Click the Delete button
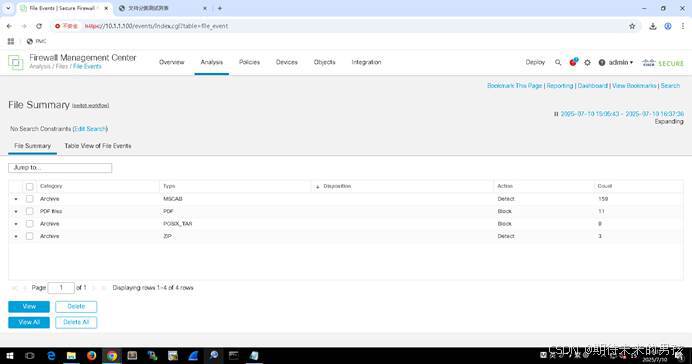The height and width of the screenshot is (364, 692). tap(76, 307)
